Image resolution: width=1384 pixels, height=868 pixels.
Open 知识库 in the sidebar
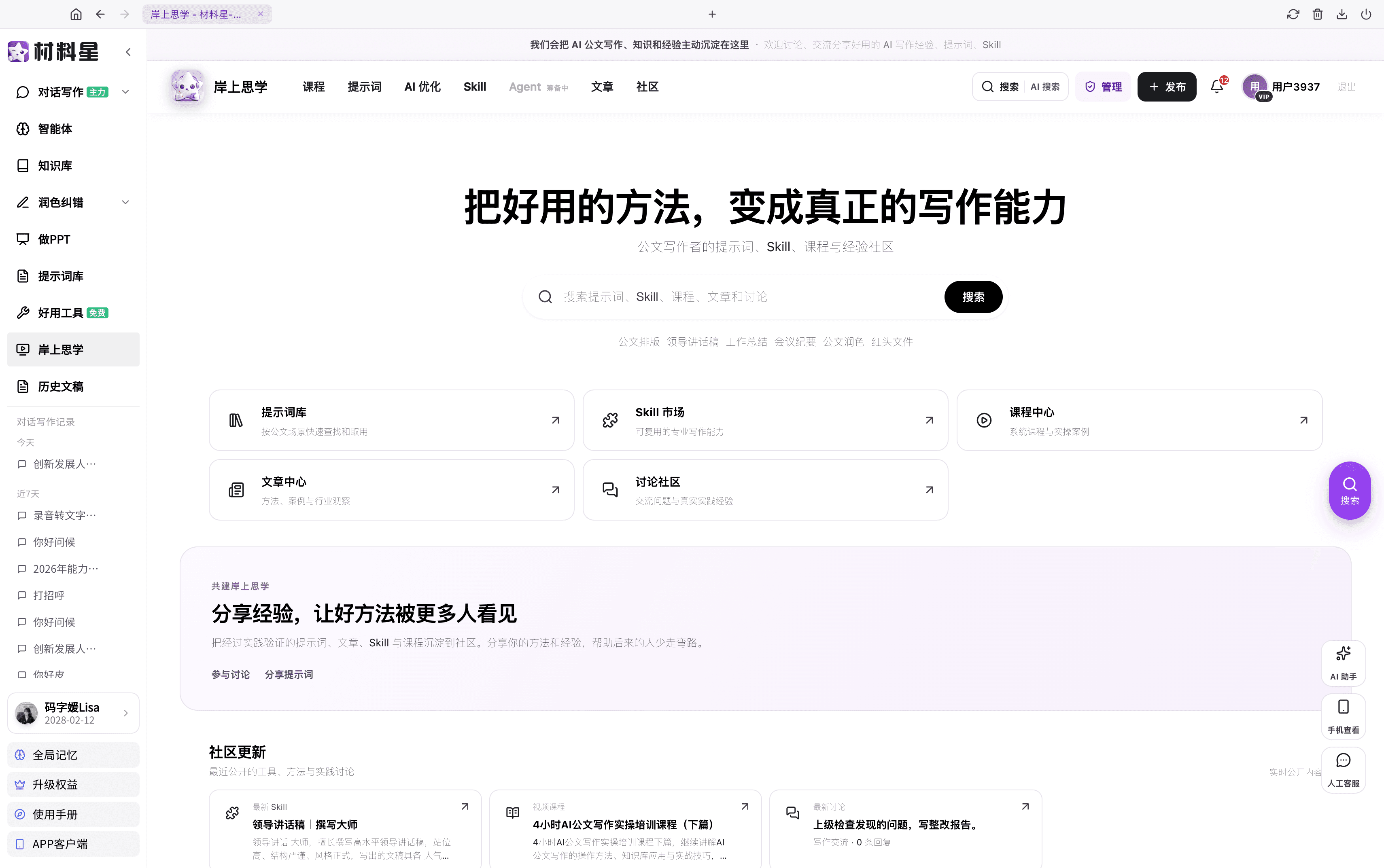pyautogui.click(x=74, y=165)
